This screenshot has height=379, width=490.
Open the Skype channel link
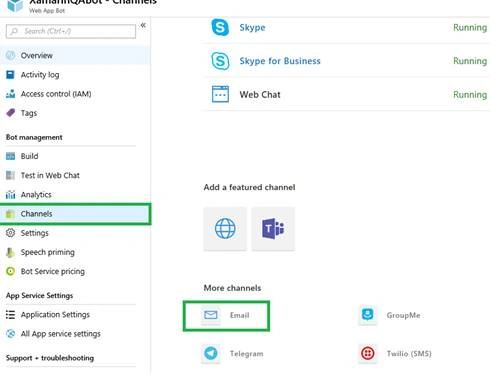point(252,28)
